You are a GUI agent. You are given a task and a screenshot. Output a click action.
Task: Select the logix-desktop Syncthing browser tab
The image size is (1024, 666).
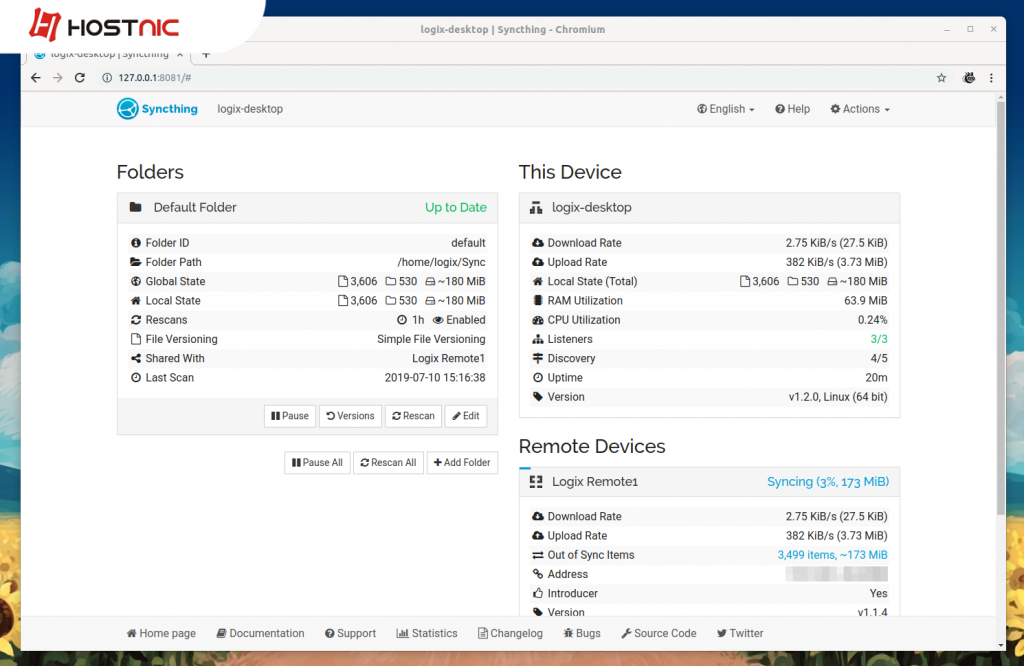point(108,55)
